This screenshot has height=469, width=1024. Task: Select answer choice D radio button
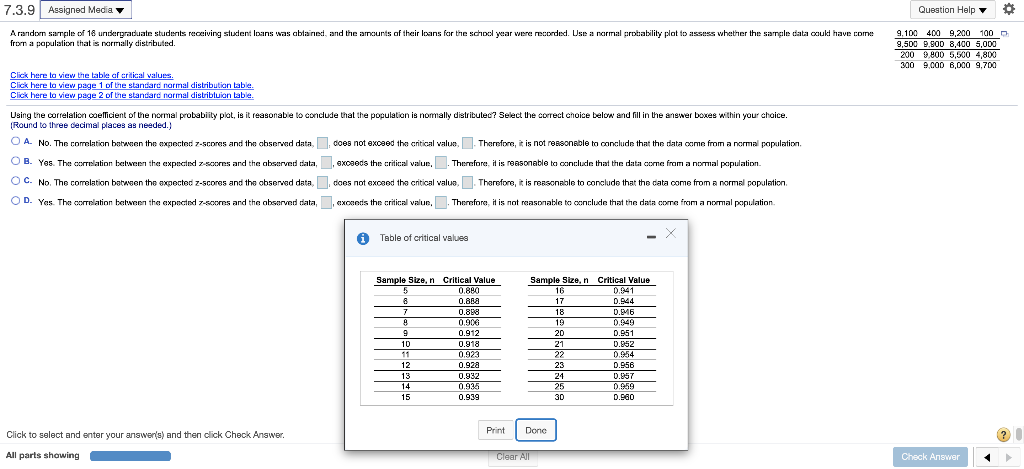tap(15, 201)
